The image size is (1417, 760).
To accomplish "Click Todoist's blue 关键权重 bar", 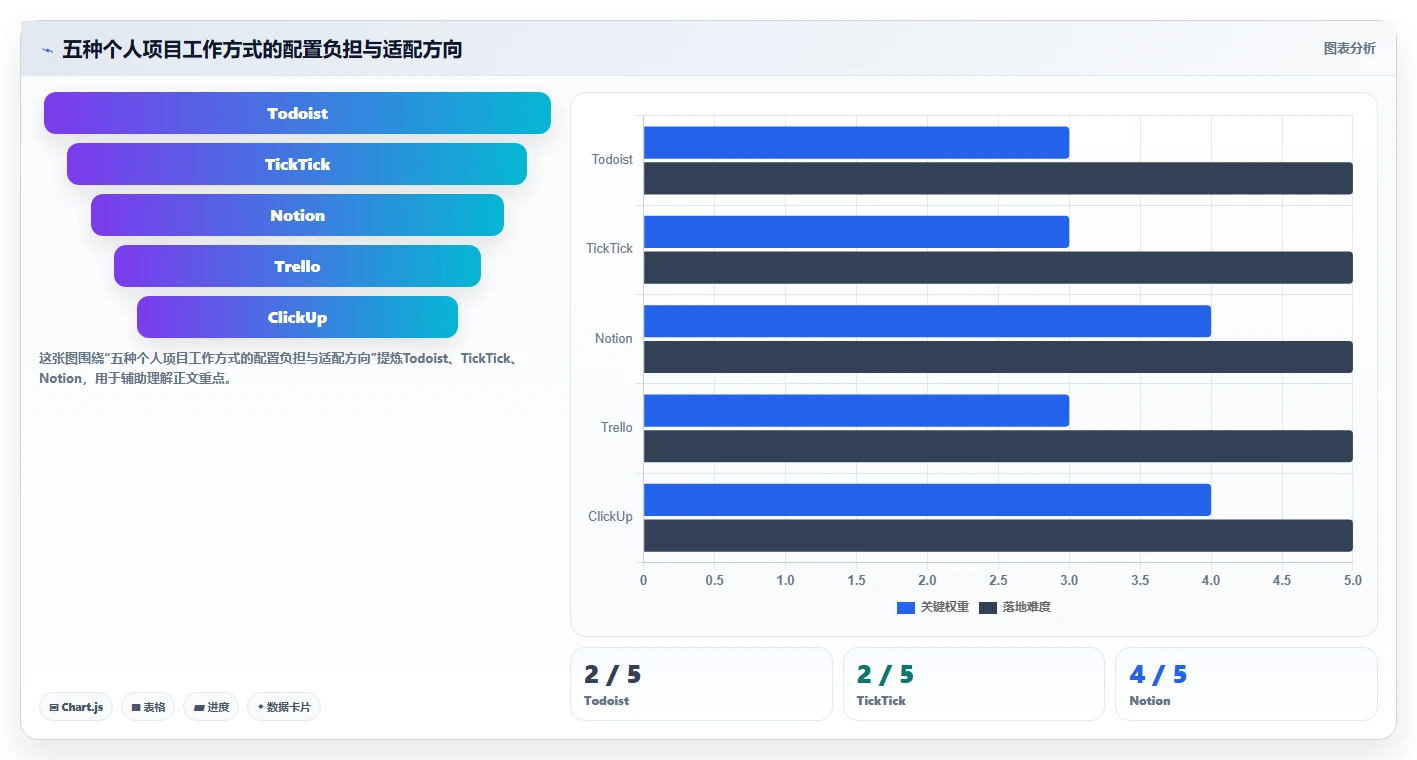I will point(856,142).
